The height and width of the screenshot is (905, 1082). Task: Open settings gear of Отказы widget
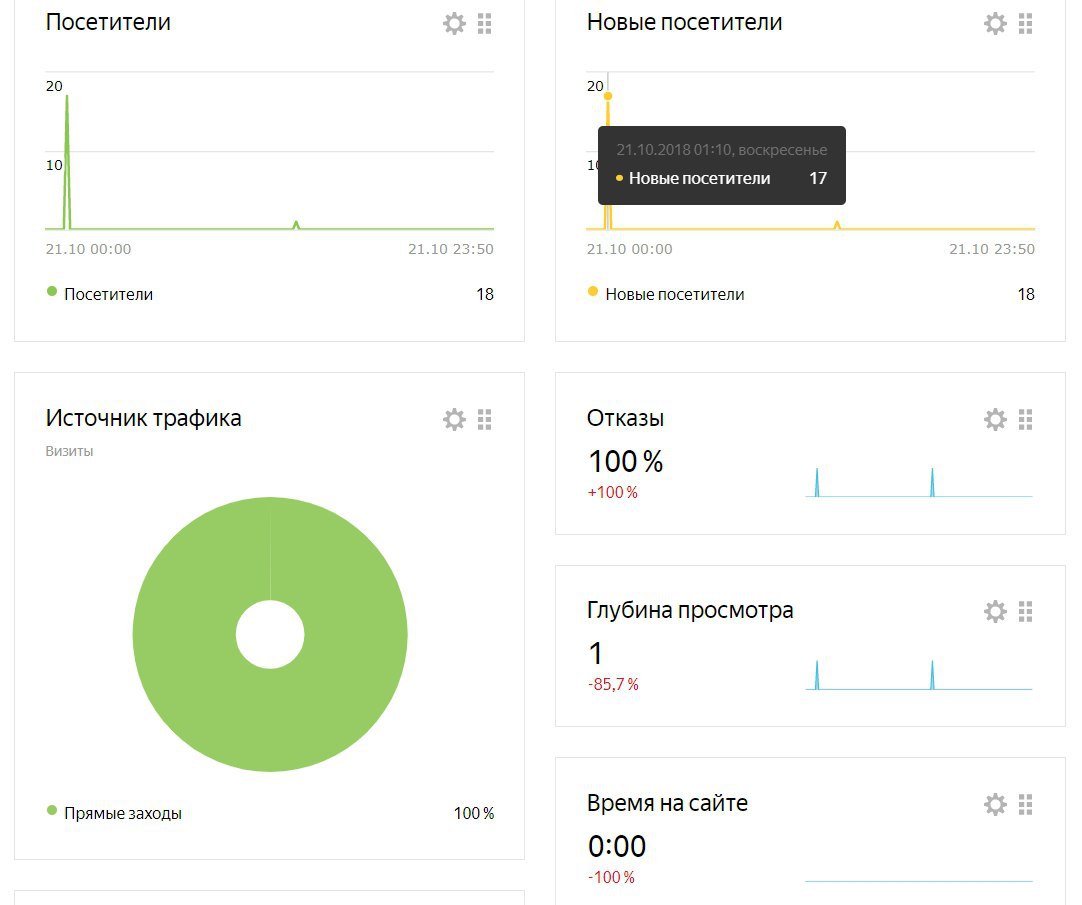(x=995, y=419)
